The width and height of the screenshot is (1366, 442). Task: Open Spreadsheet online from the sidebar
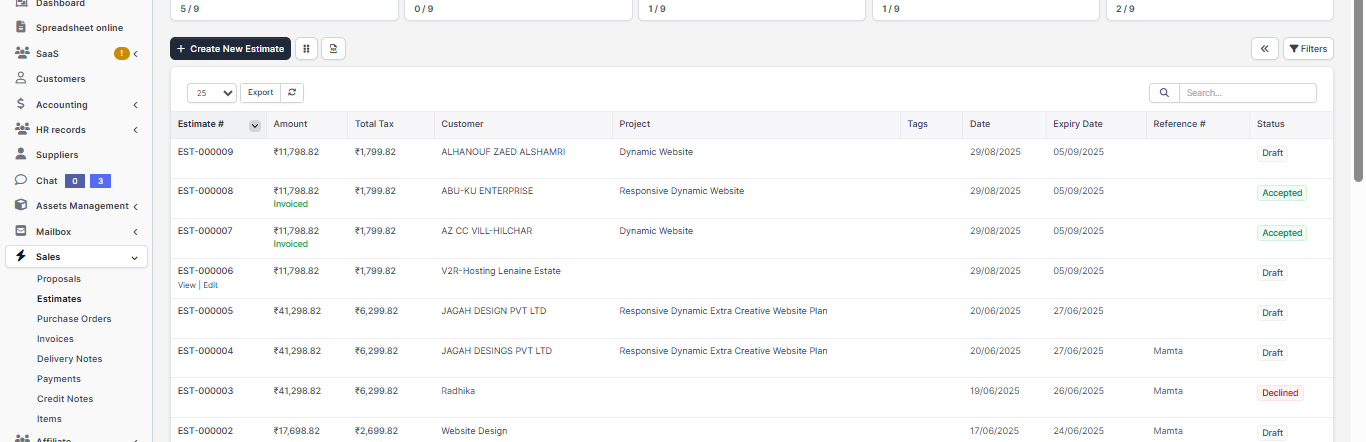tap(79, 27)
